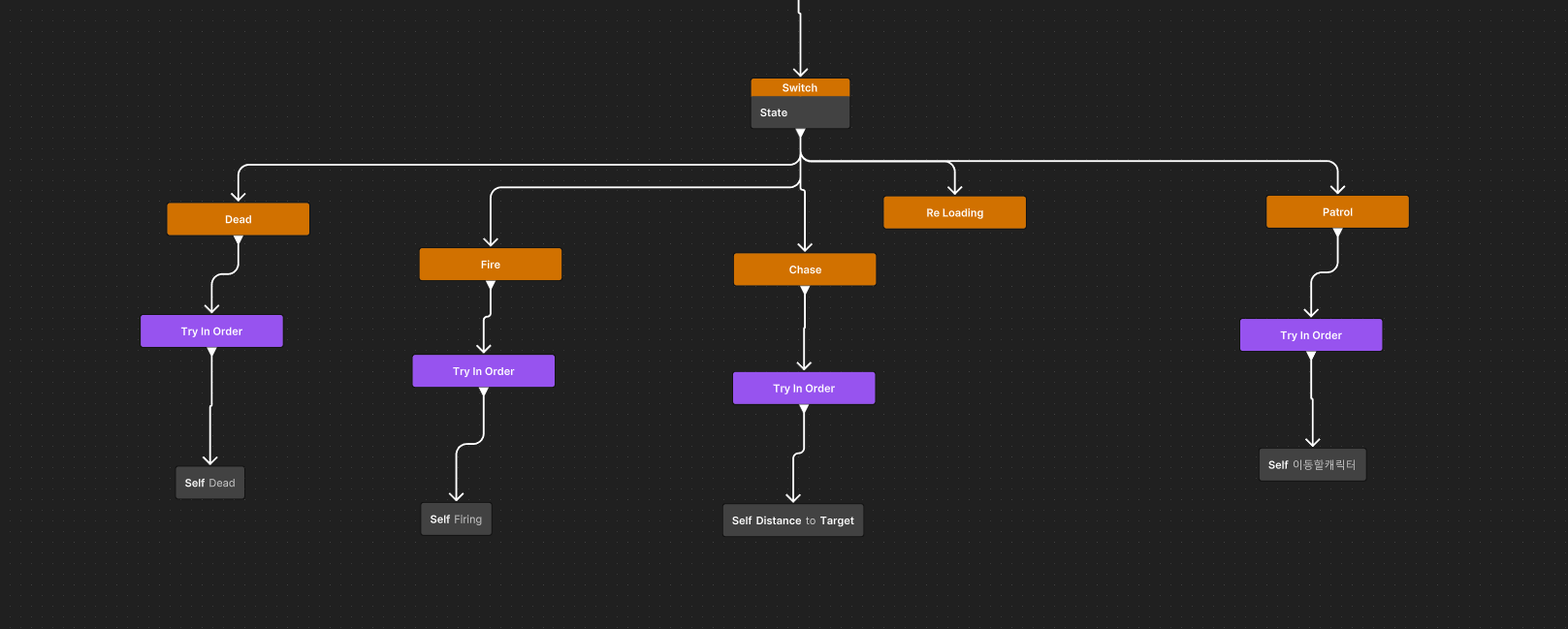Click output port under the Fire node

[490, 285]
